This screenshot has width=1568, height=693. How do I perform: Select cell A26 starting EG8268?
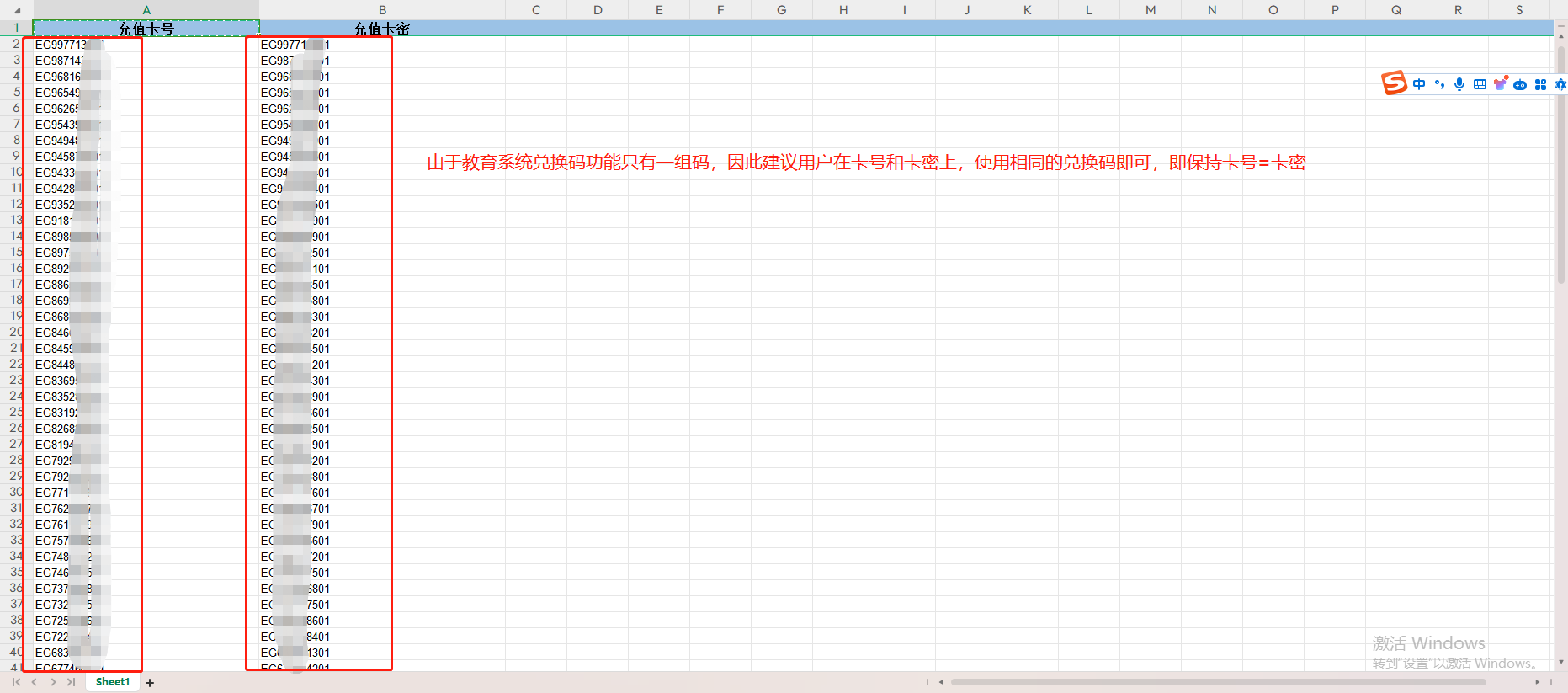pos(146,429)
